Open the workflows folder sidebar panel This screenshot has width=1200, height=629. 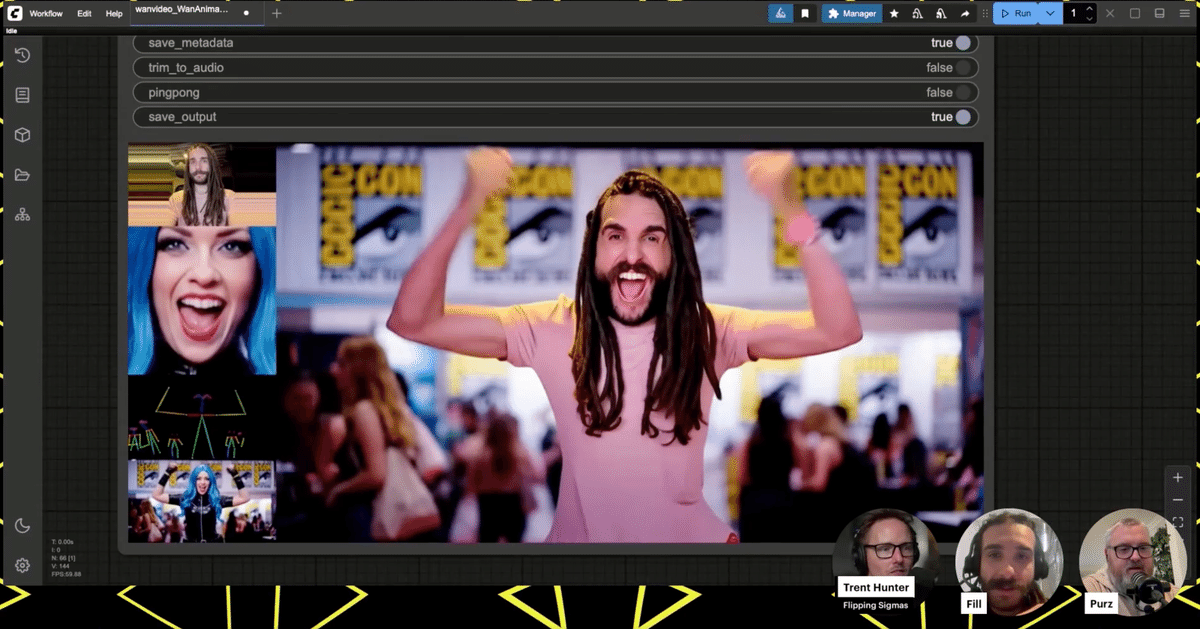22,175
